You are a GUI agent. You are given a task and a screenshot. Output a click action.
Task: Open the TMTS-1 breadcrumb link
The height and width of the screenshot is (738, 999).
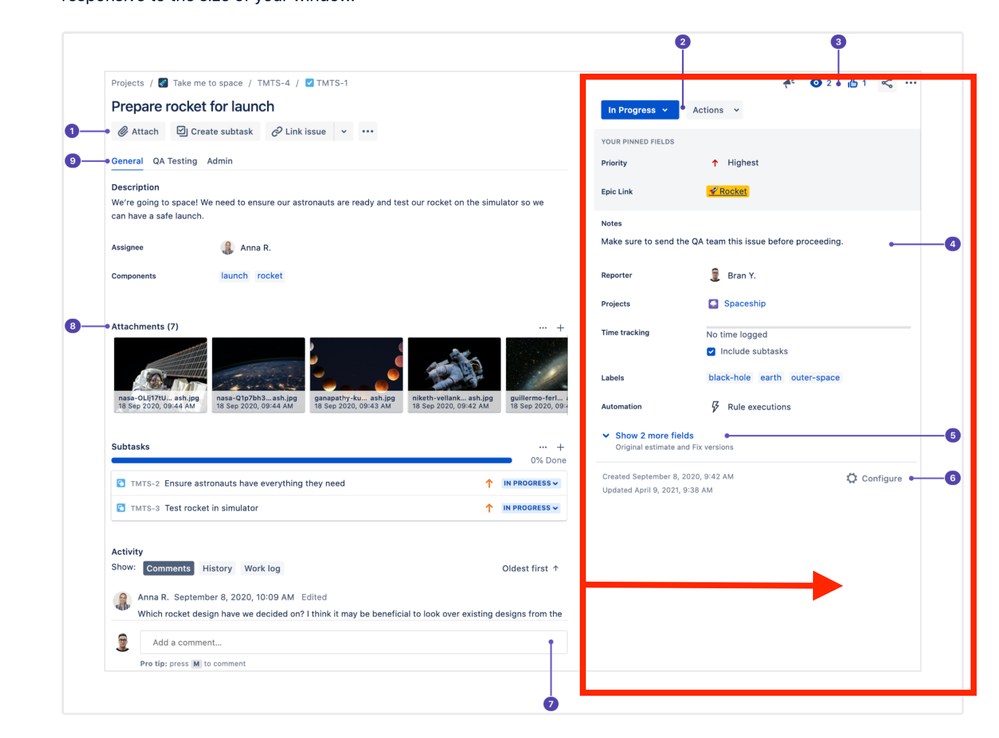point(332,83)
